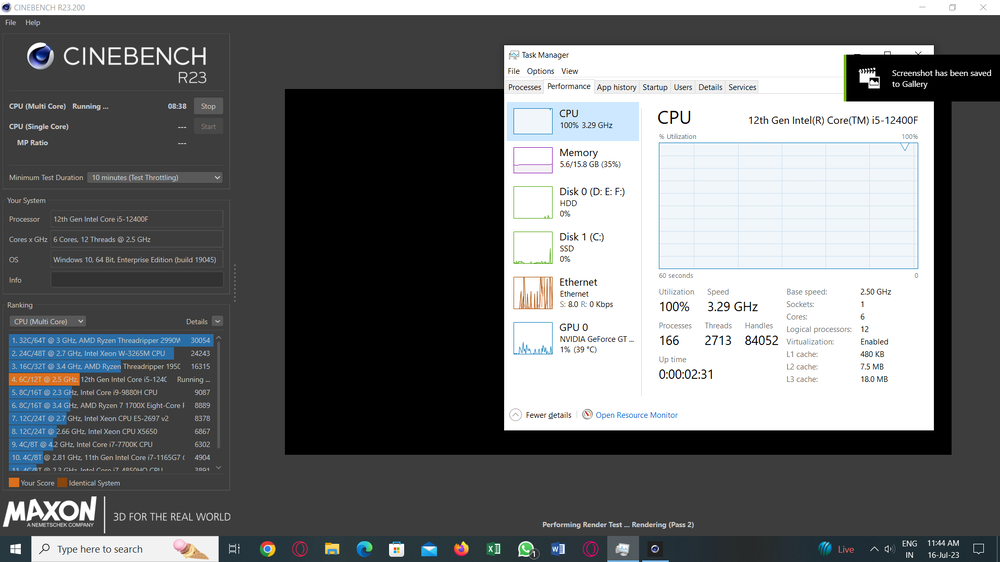The image size is (1000, 562).
Task: Click the Single Core Start button
Action: (x=208, y=126)
